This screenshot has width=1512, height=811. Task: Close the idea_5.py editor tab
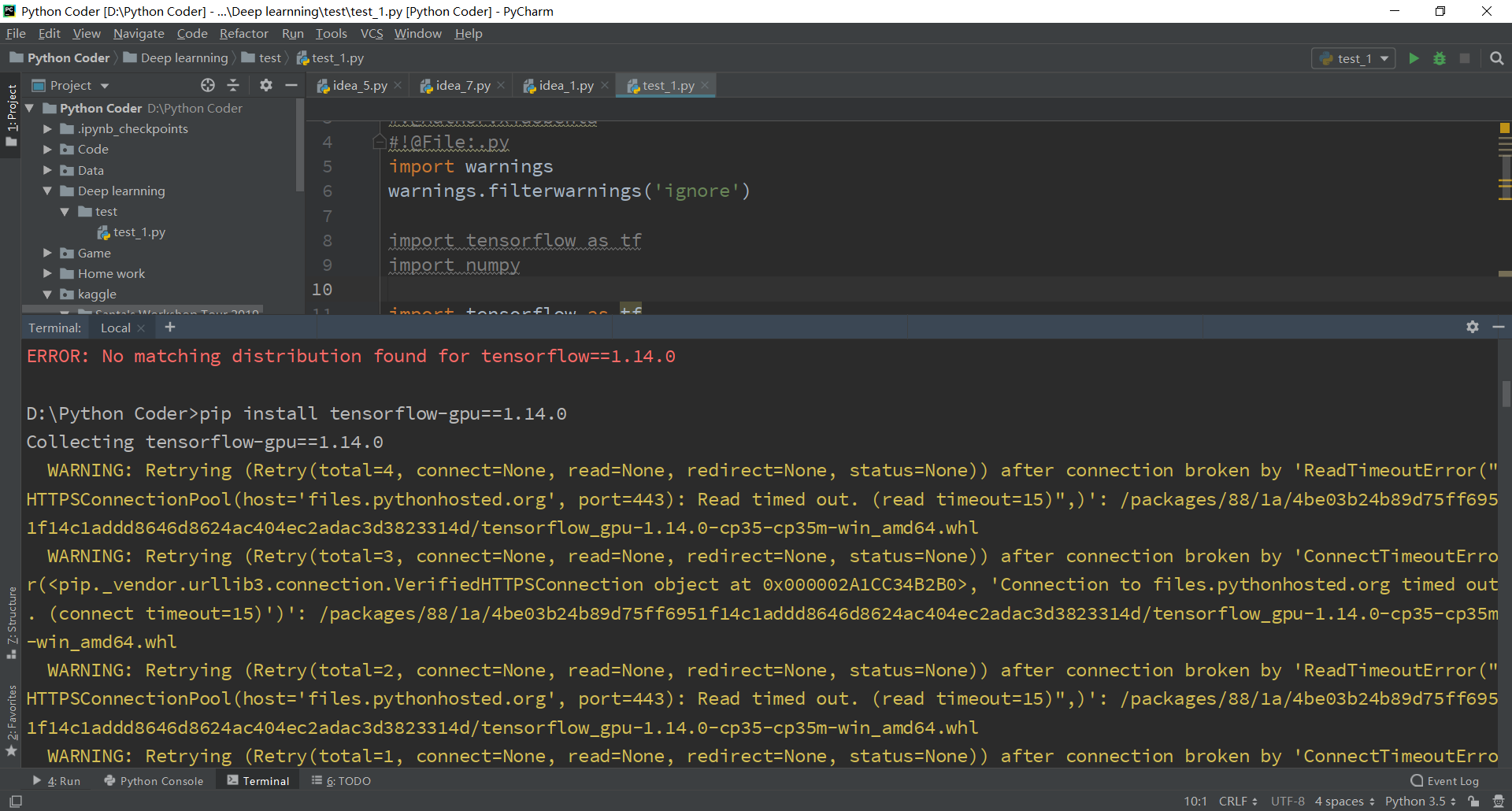click(398, 85)
